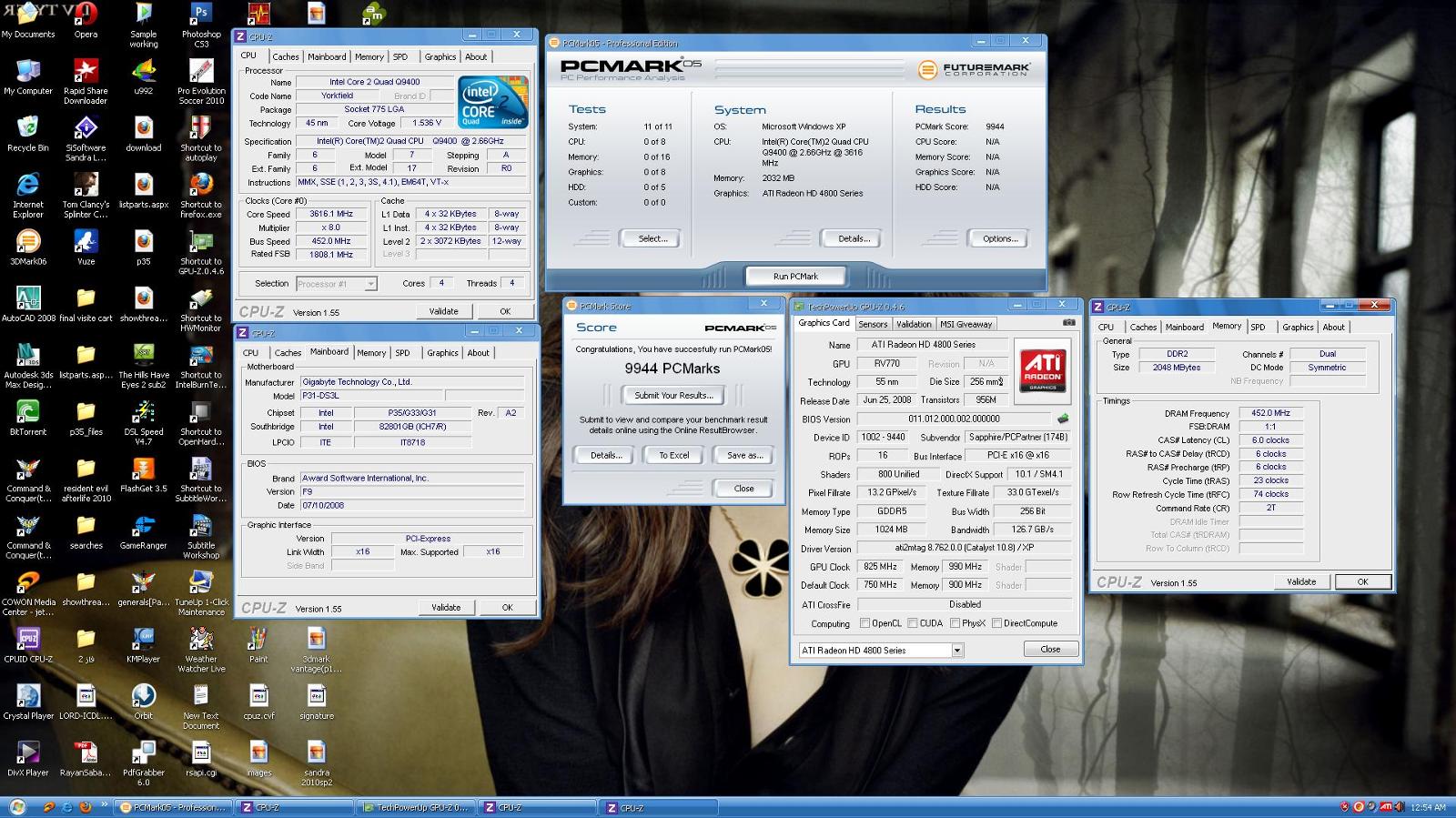This screenshot has width=1456, height=818.
Task: Click Options... button under Results
Action: coord(999,238)
